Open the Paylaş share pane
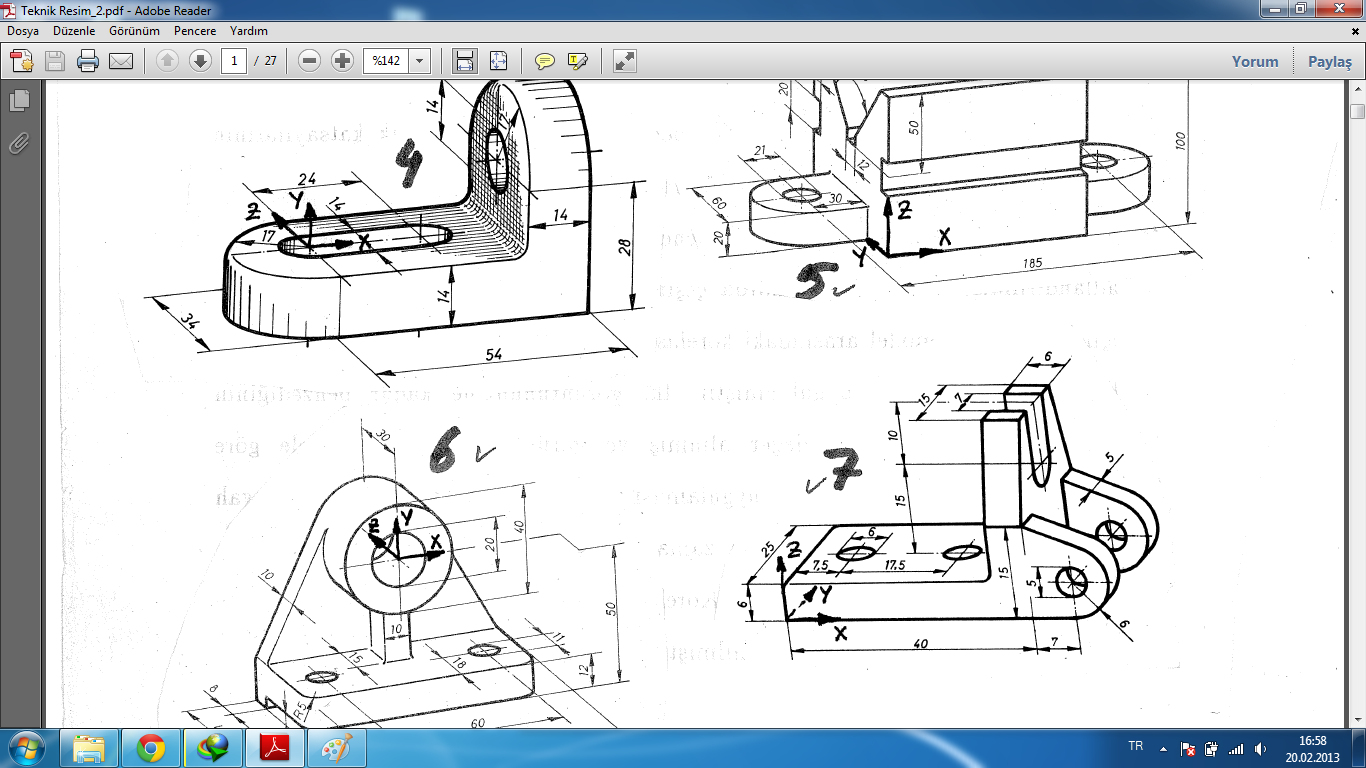The width and height of the screenshot is (1366, 768). point(1330,61)
